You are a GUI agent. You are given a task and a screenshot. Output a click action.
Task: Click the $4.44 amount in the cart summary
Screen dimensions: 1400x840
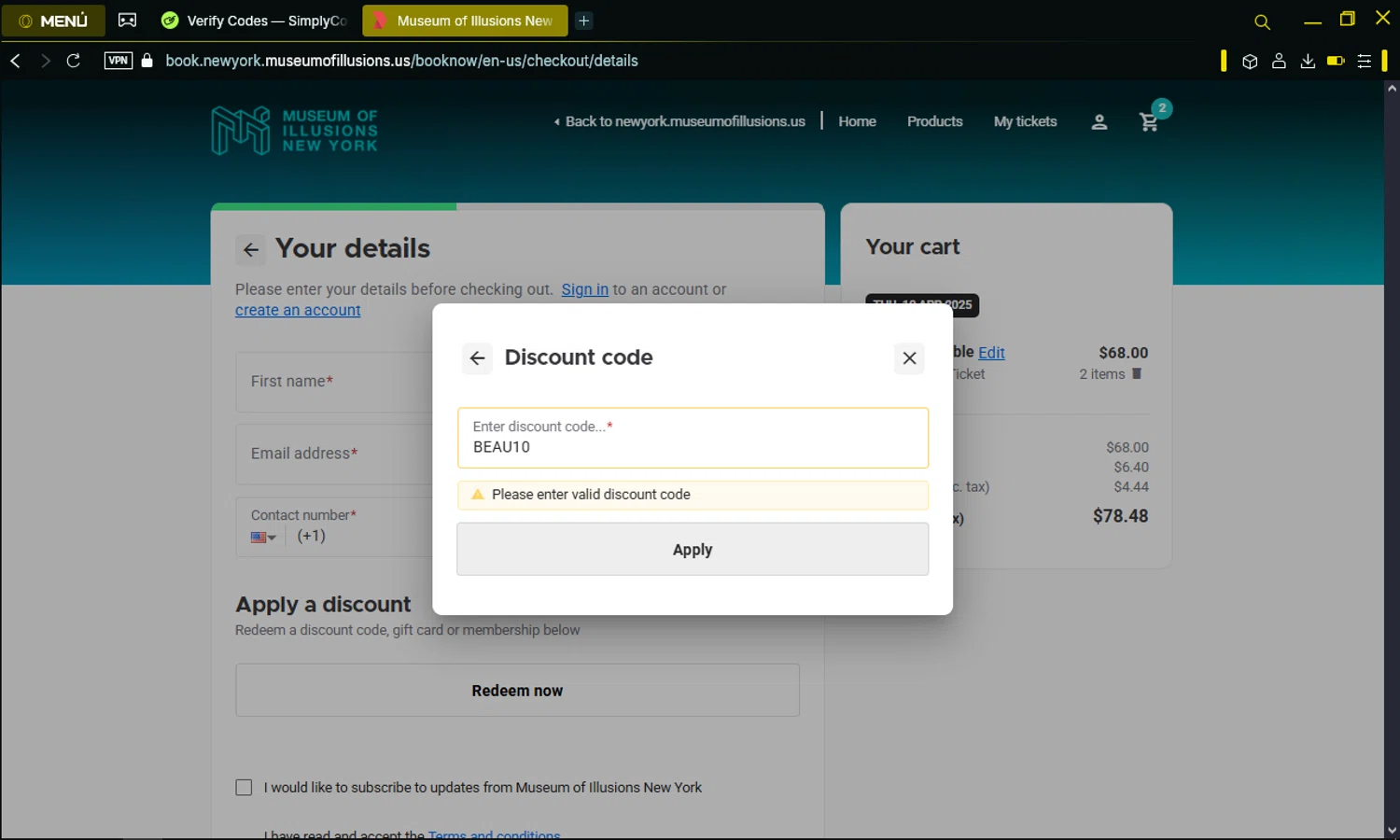coord(1131,486)
